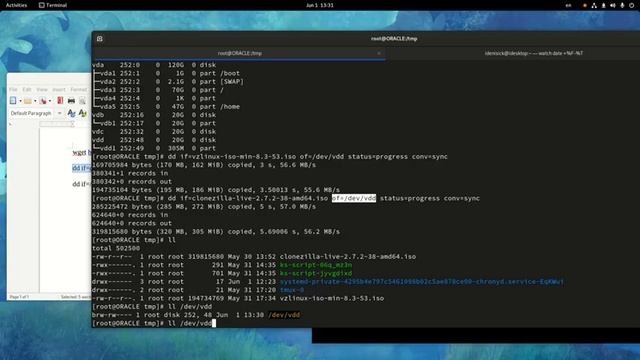Click the new tab icon in terminal header
This screenshot has width=640, height=360.
(x=100, y=39)
